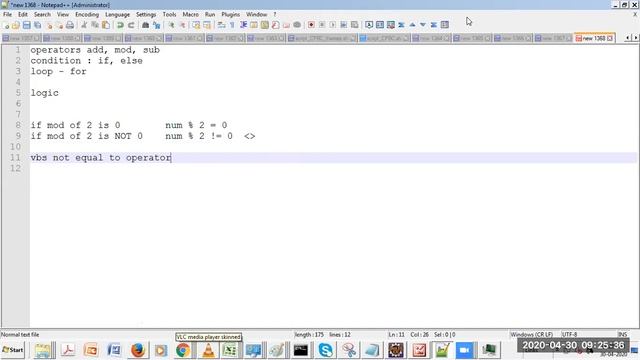Screen dimensions: 640x360
Task: Click 'num % 2 = 0' on line 8
Action: pyautogui.click(x=196, y=125)
